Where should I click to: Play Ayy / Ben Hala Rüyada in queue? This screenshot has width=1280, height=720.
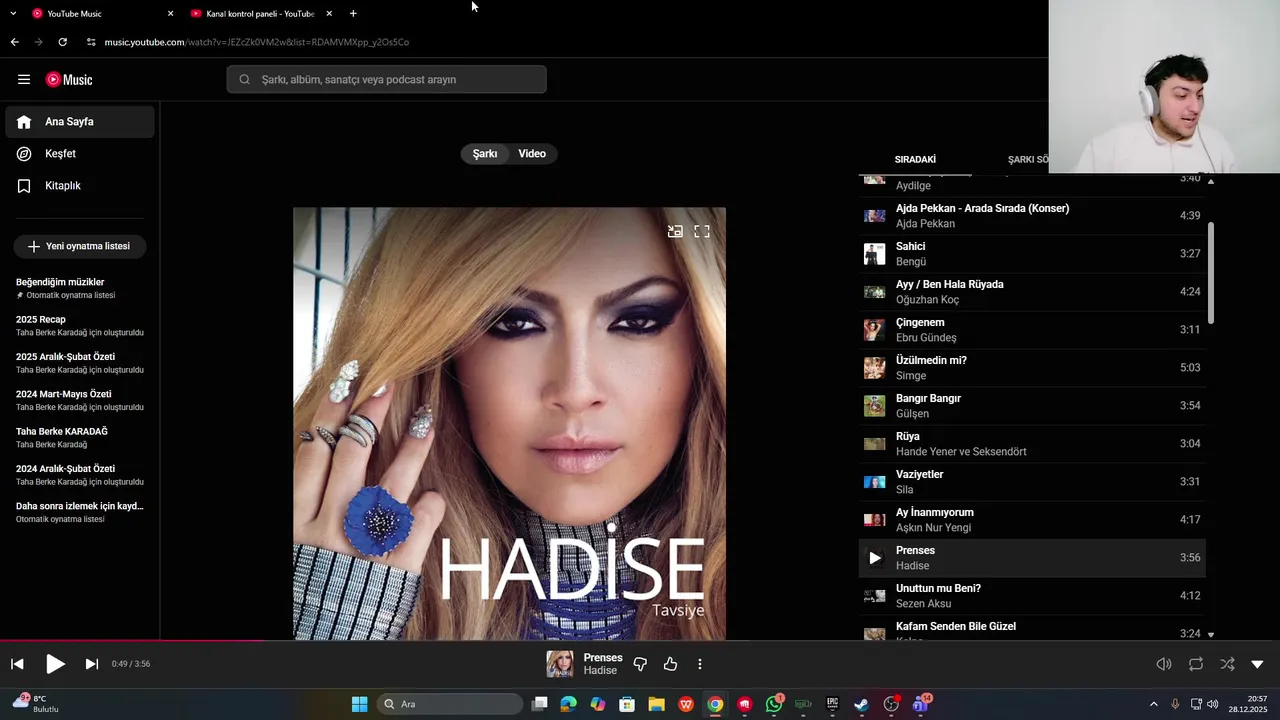tap(1032, 292)
